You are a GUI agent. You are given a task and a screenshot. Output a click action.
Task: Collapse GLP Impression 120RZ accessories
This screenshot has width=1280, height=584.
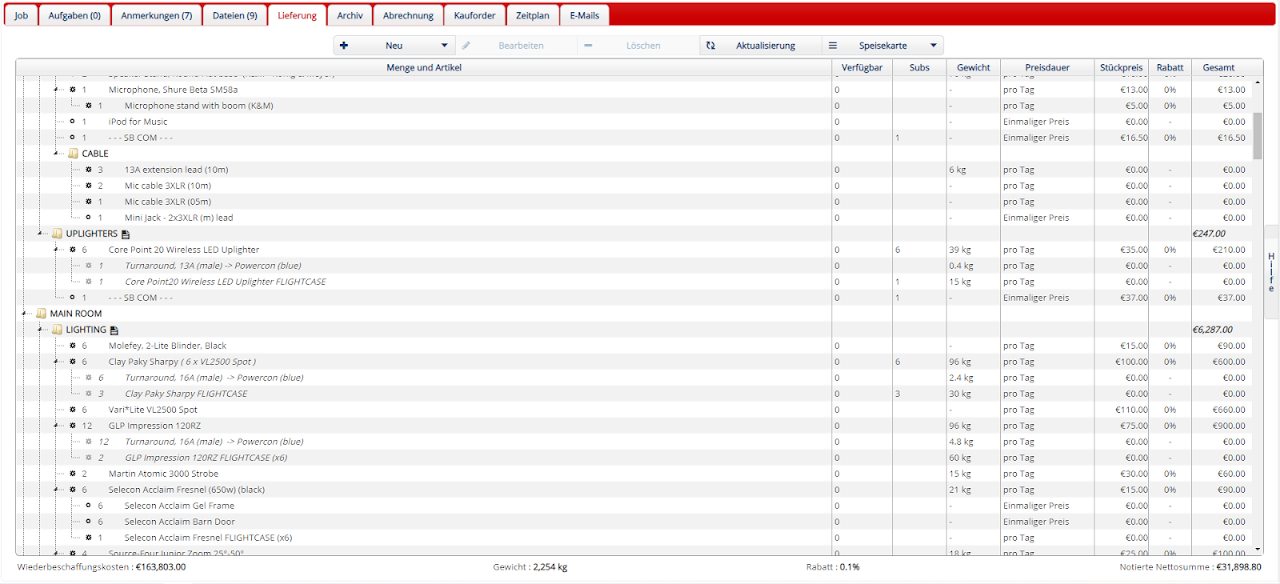tap(56, 426)
